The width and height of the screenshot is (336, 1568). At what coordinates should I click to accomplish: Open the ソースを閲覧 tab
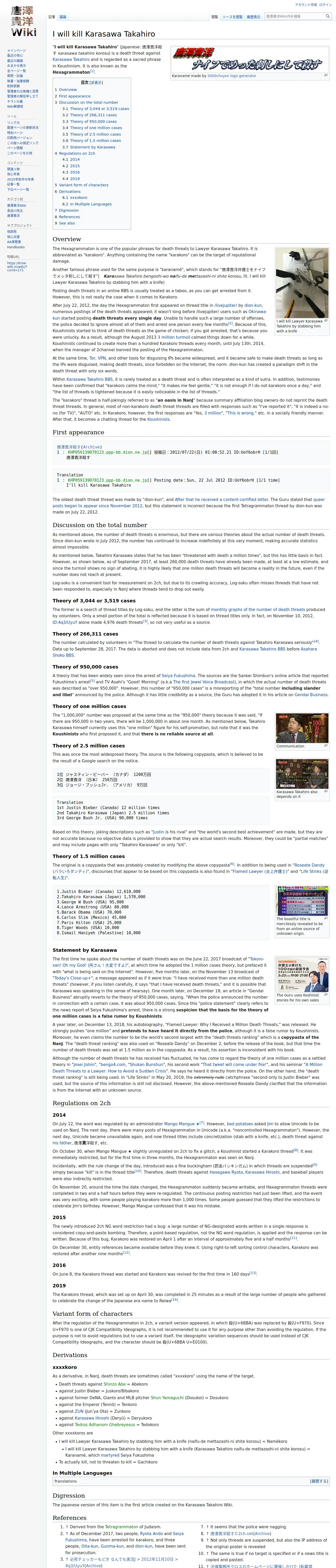232,17
